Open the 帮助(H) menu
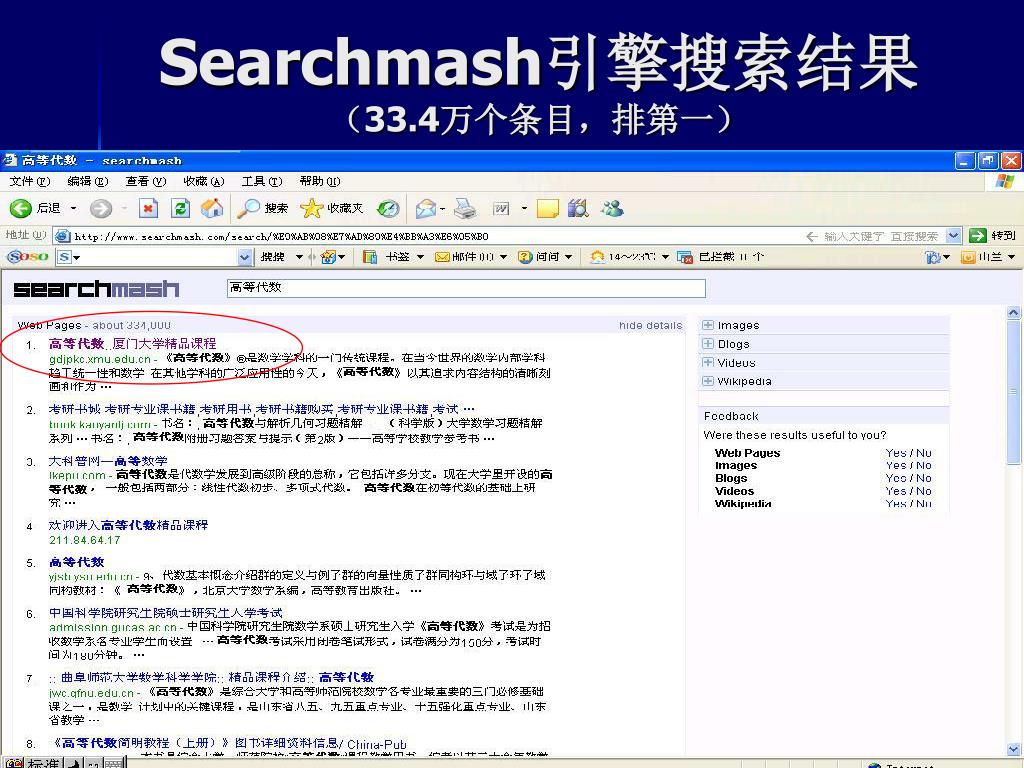 tap(319, 181)
